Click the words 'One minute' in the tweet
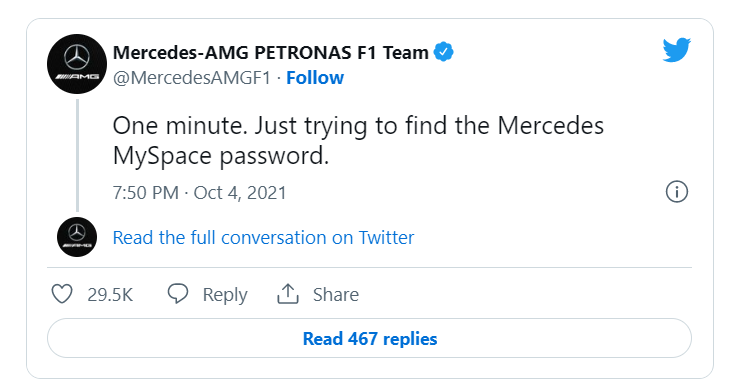The width and height of the screenshot is (739, 390). point(180,126)
